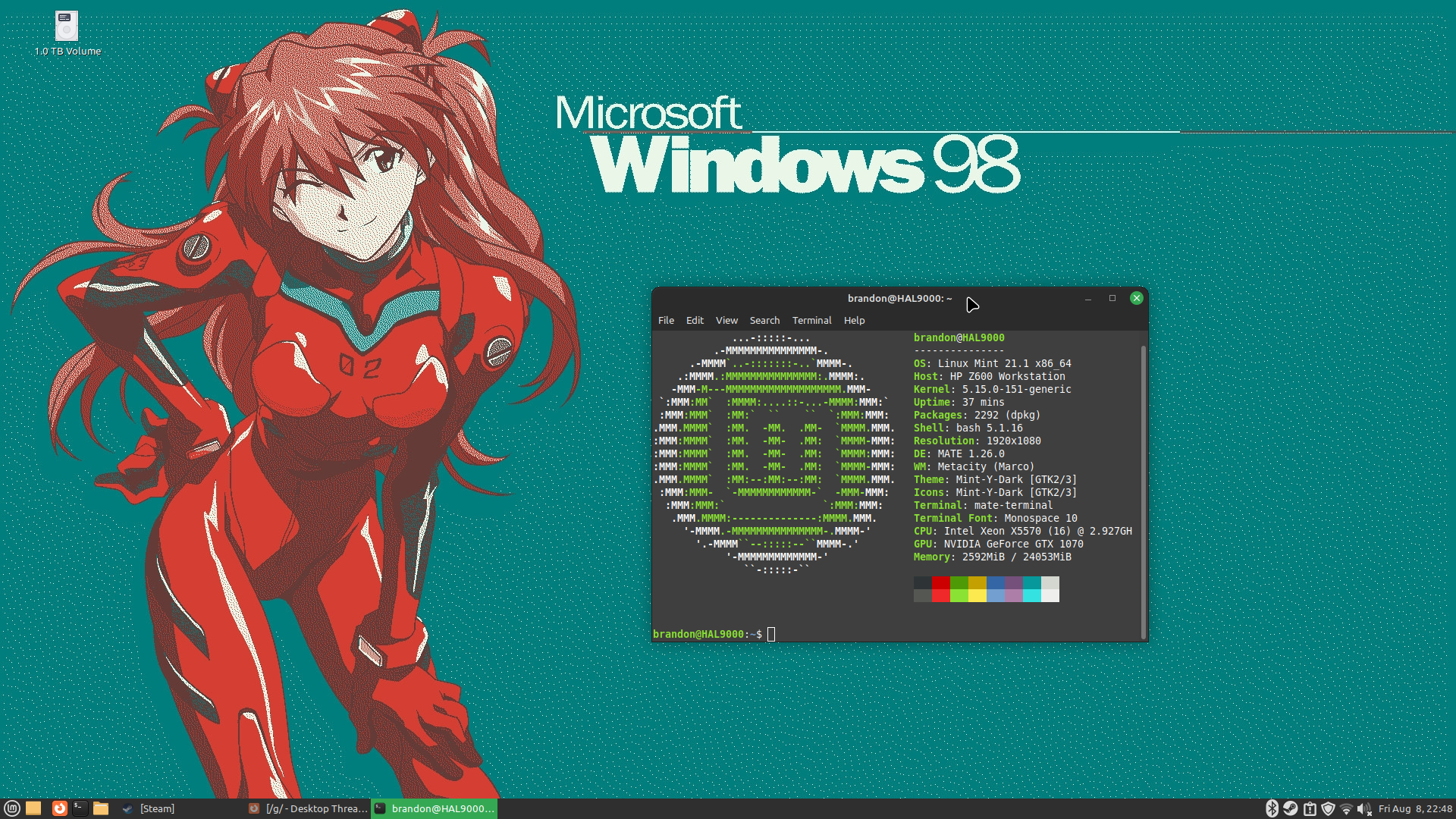Click the 'Kernel: 5.15.0-151-generic' line
Viewport: 1456px width, 819px height.
992,390
